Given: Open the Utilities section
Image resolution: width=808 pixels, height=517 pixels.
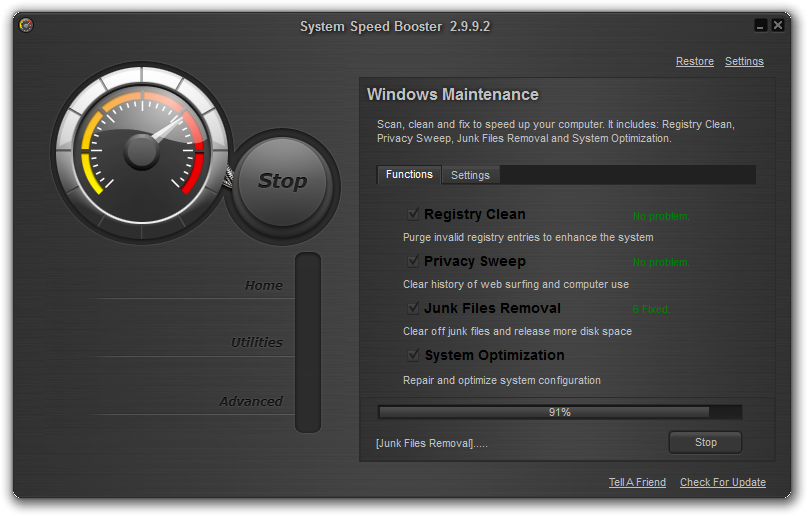Looking at the screenshot, I should pos(257,342).
